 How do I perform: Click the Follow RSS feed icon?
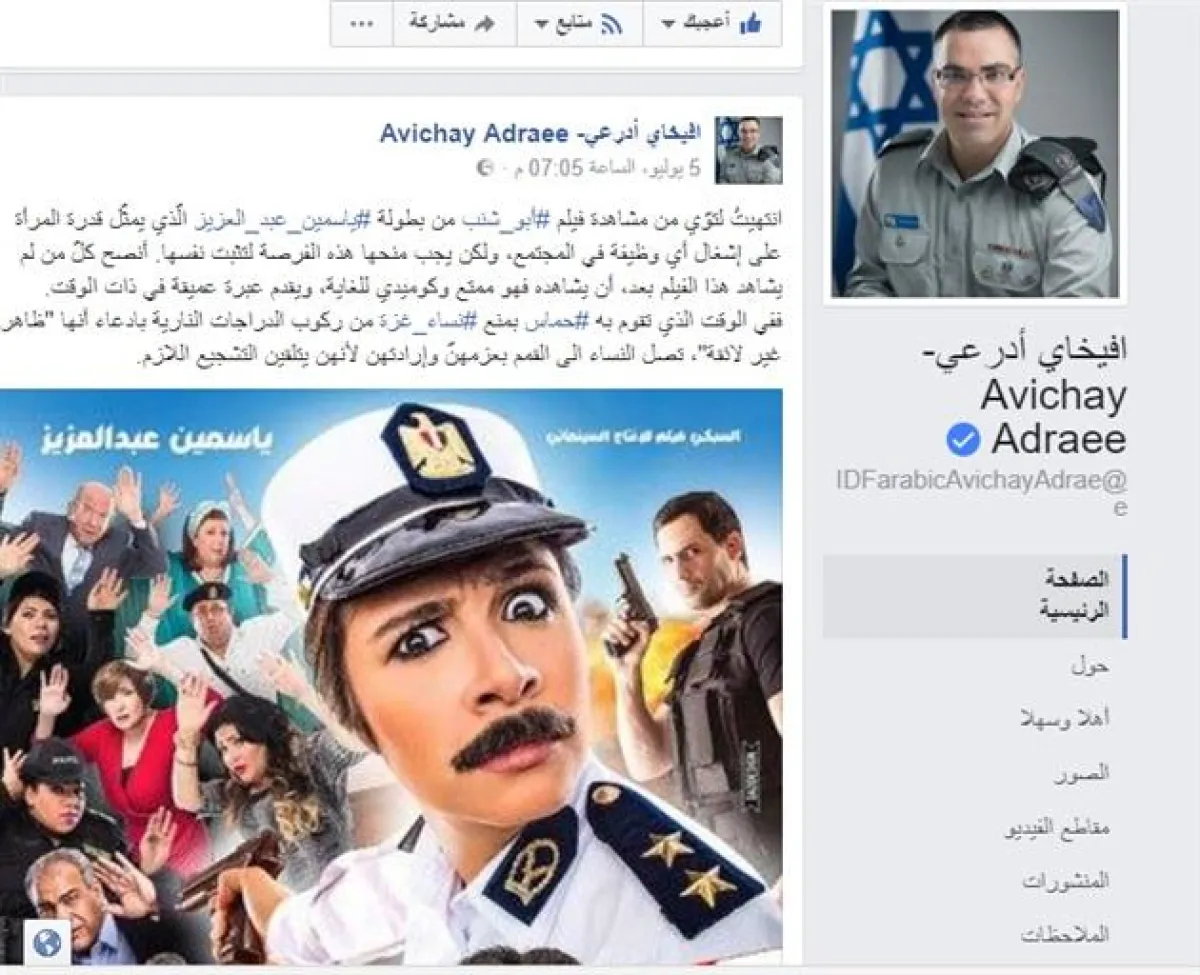[611, 25]
